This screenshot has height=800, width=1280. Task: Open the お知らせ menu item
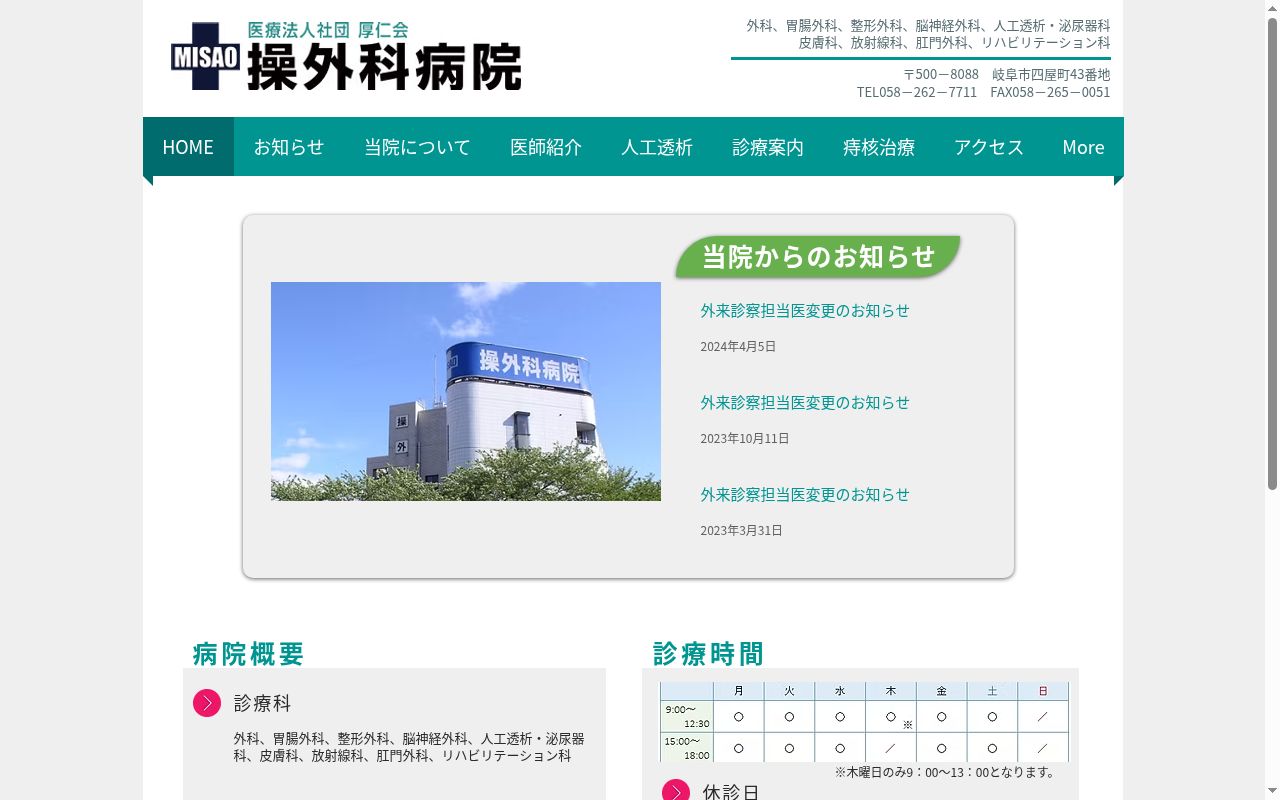289,147
